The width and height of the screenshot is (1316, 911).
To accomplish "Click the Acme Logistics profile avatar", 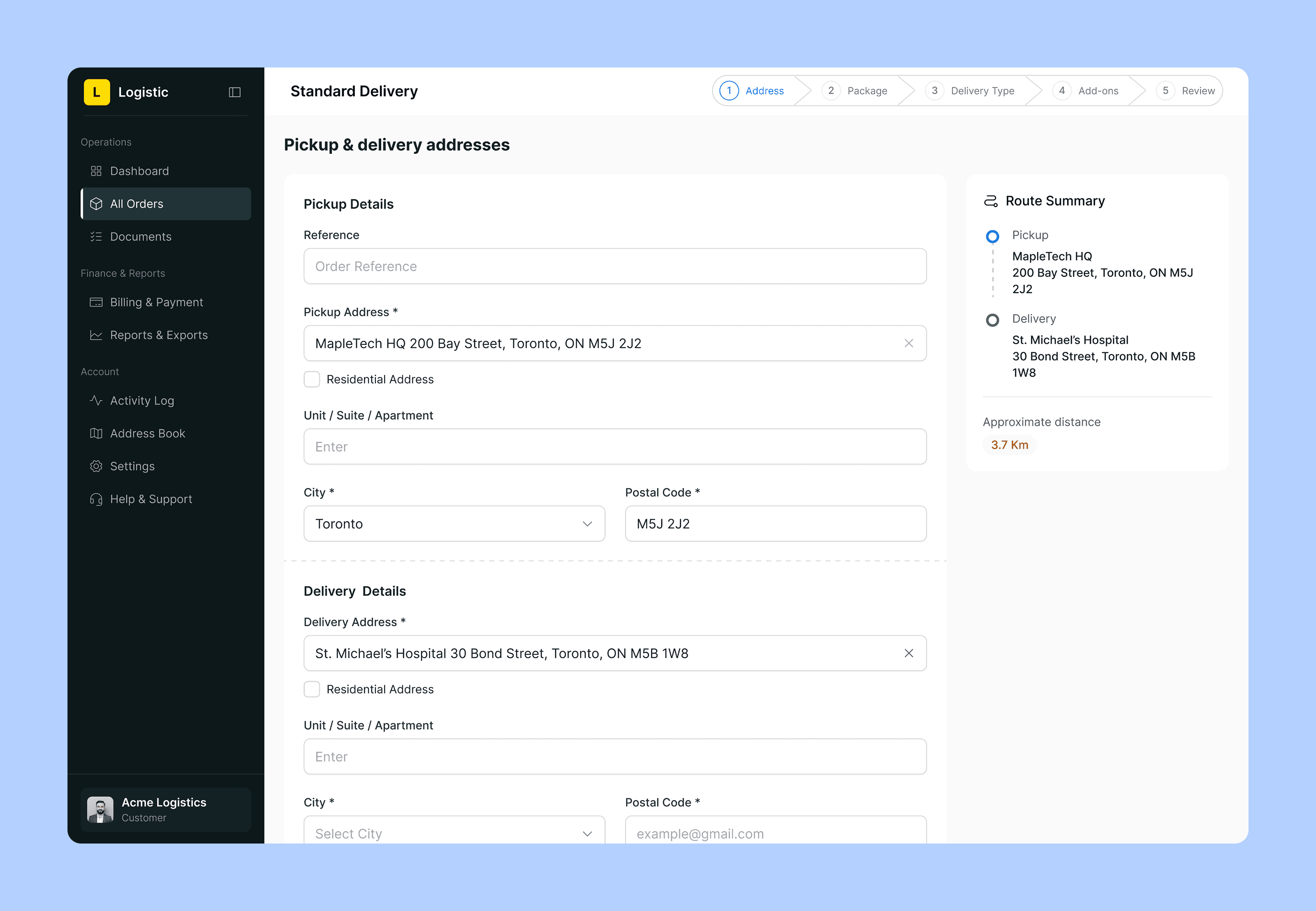I will 100,810.
